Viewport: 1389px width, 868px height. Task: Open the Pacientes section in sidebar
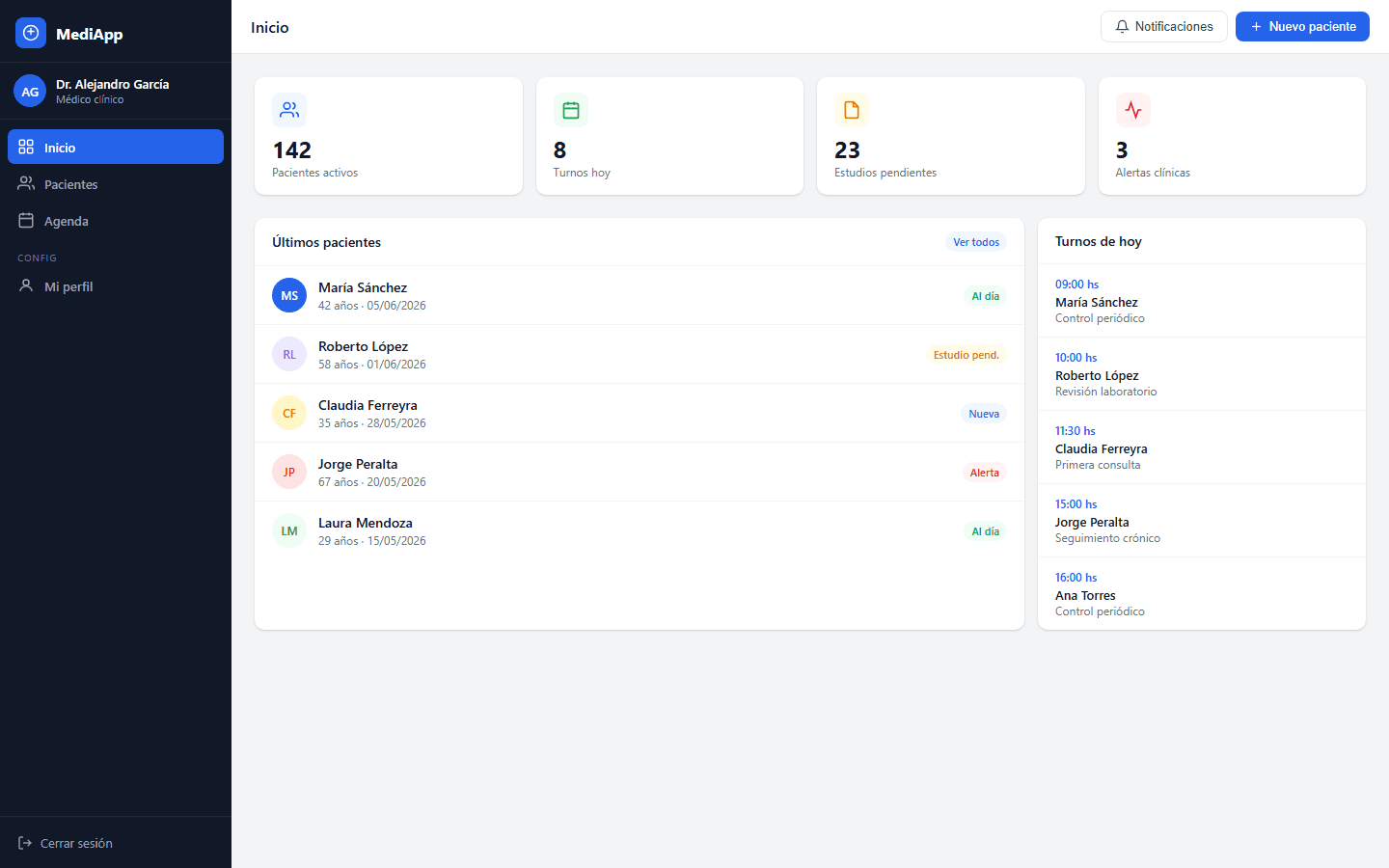point(116,183)
